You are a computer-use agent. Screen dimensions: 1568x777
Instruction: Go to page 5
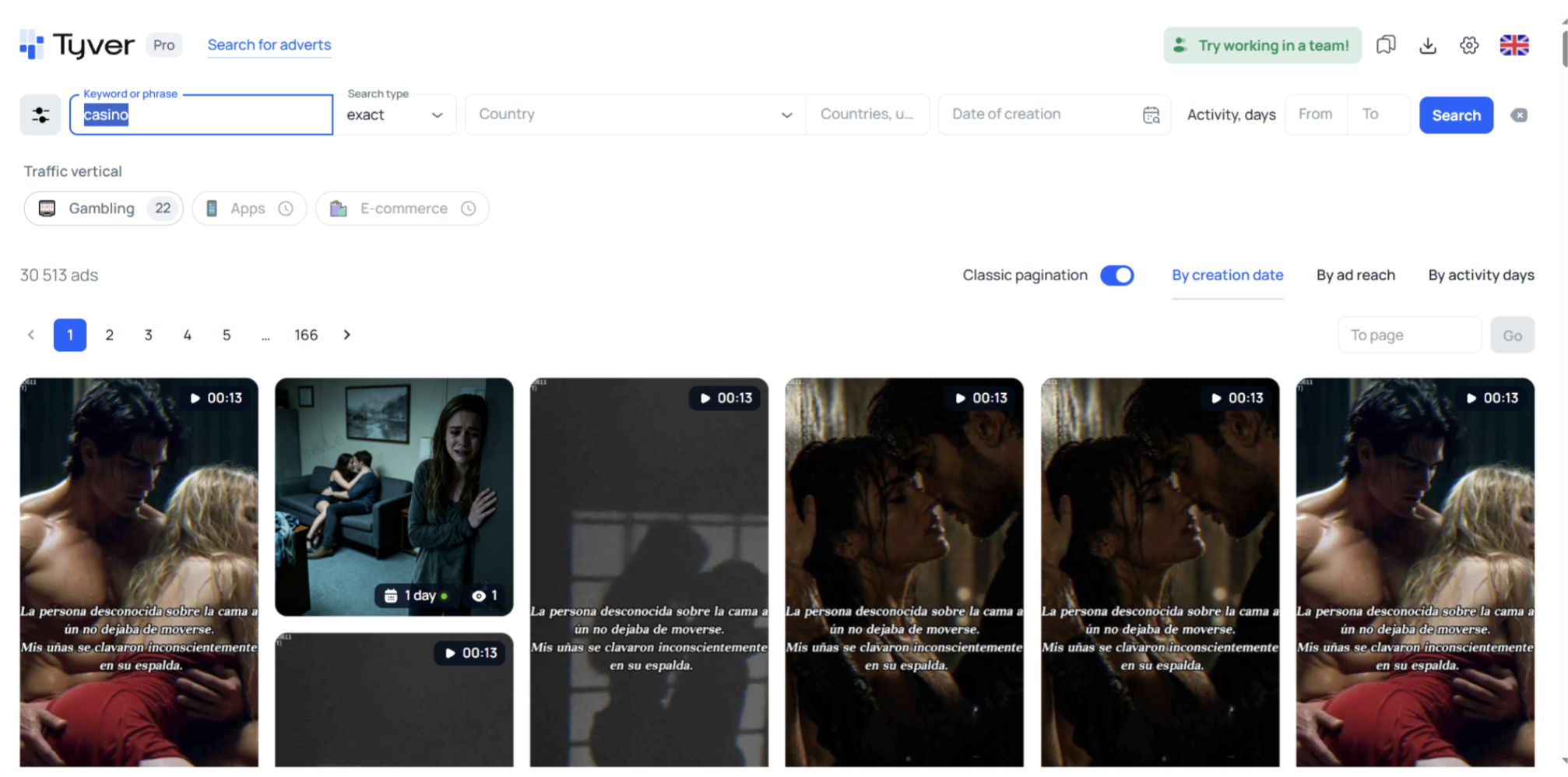coord(227,335)
